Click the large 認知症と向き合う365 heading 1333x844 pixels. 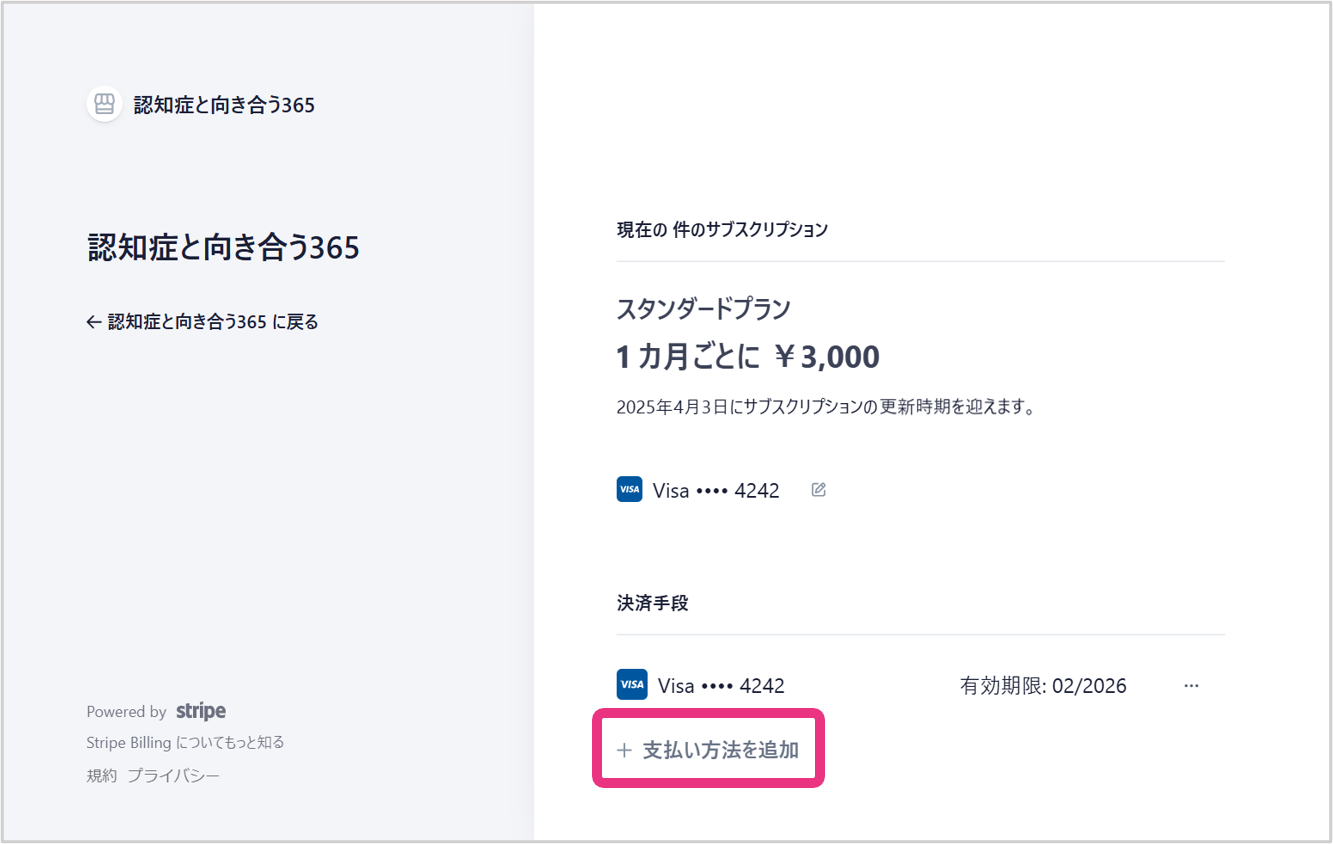pos(224,247)
